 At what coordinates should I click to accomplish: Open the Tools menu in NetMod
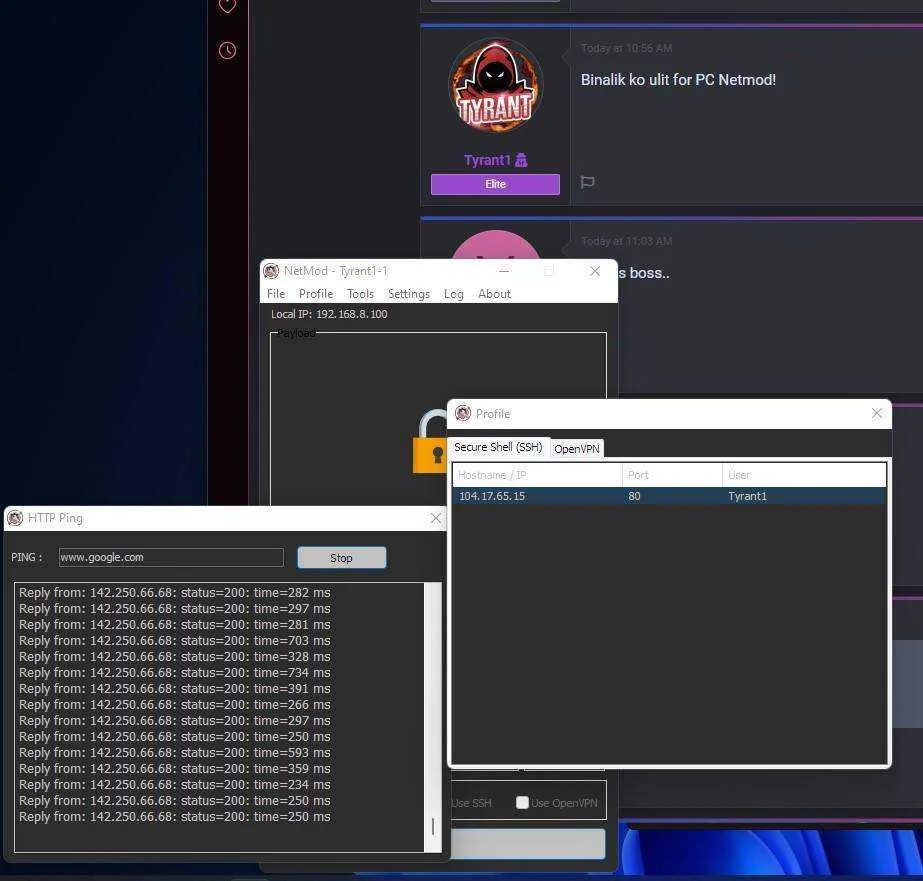pyautogui.click(x=360, y=294)
